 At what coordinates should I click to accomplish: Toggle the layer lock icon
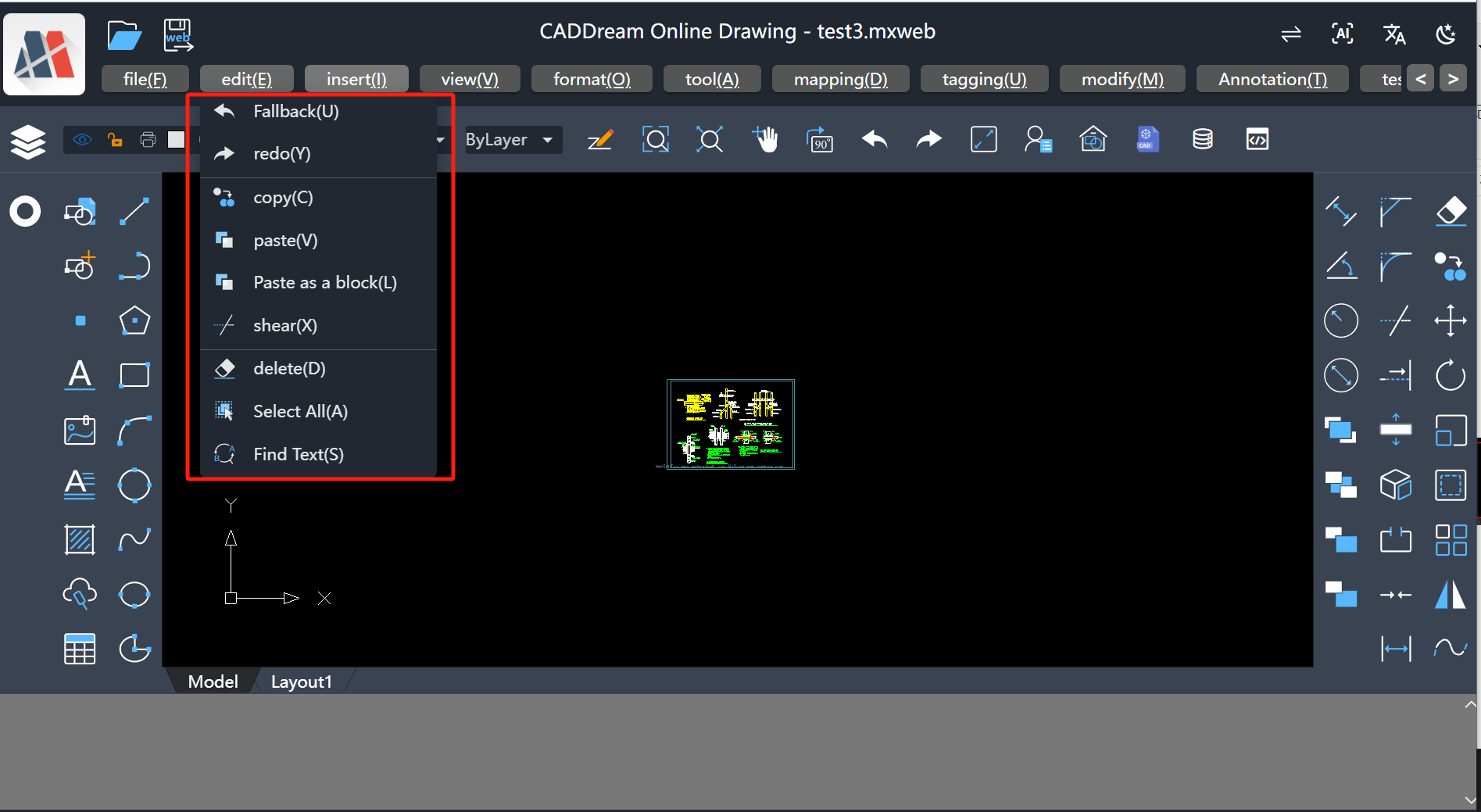point(115,140)
